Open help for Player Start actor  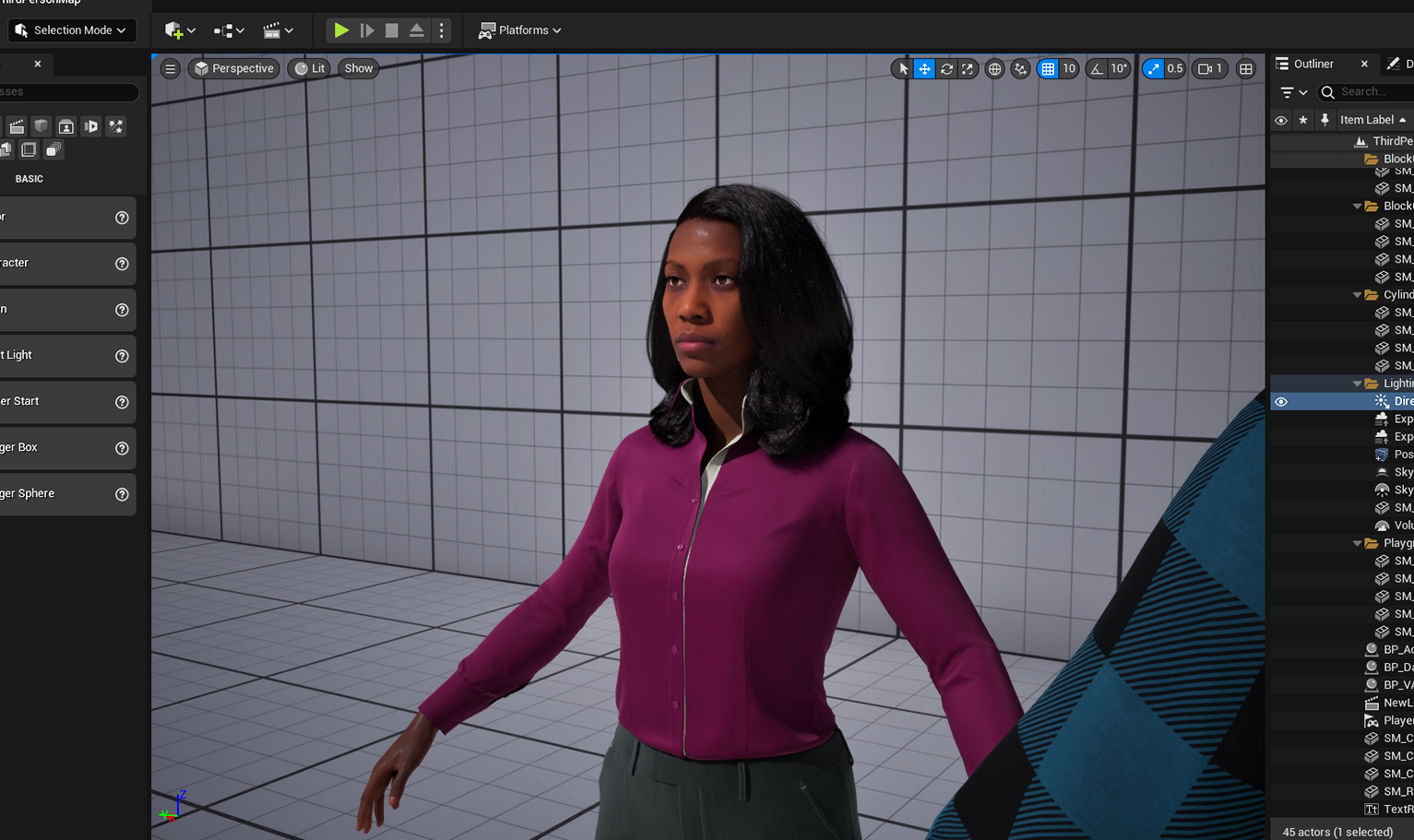(122, 402)
